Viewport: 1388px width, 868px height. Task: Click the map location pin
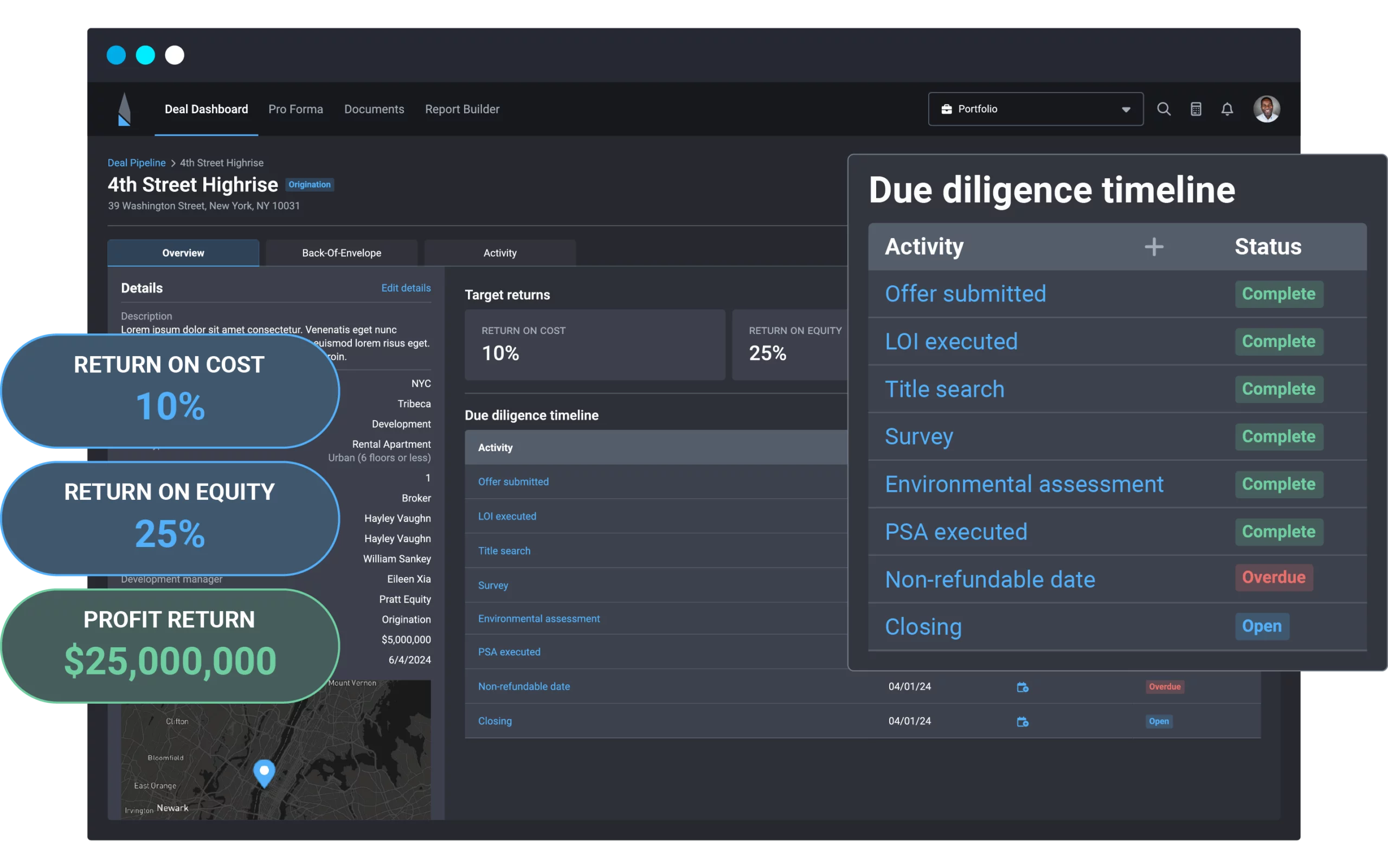point(264,773)
